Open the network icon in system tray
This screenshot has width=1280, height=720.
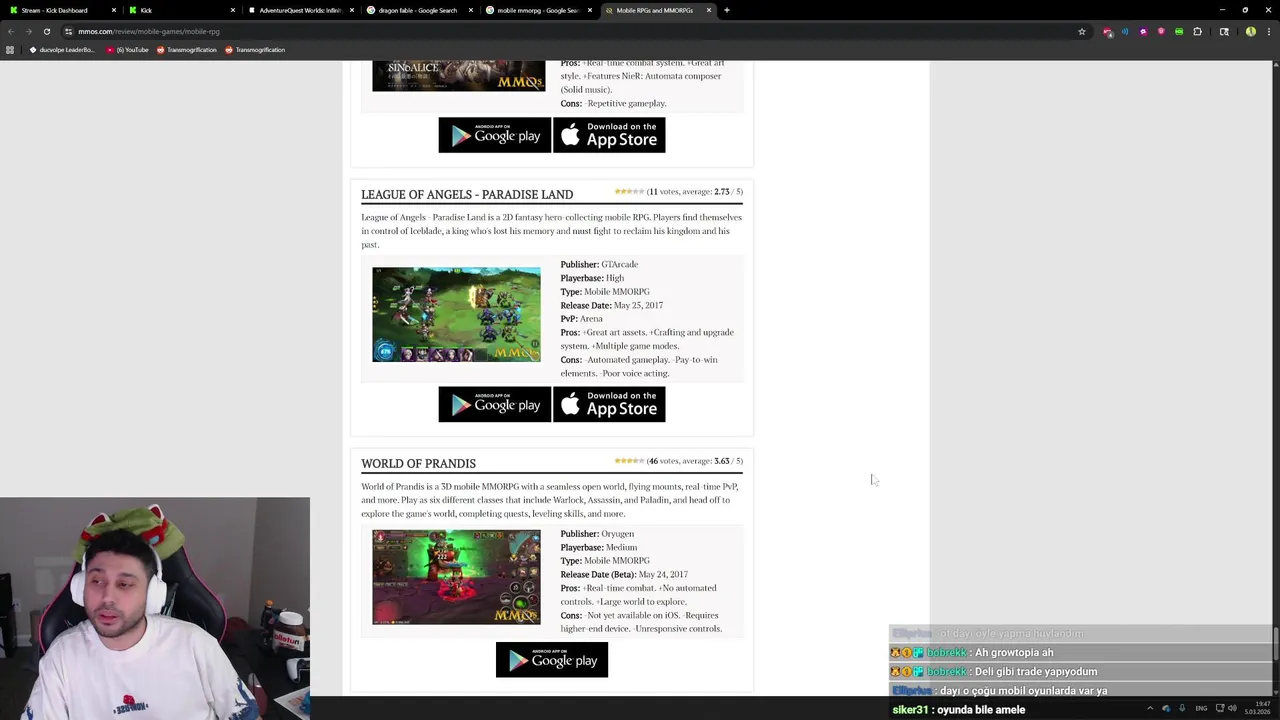(x=1220, y=708)
